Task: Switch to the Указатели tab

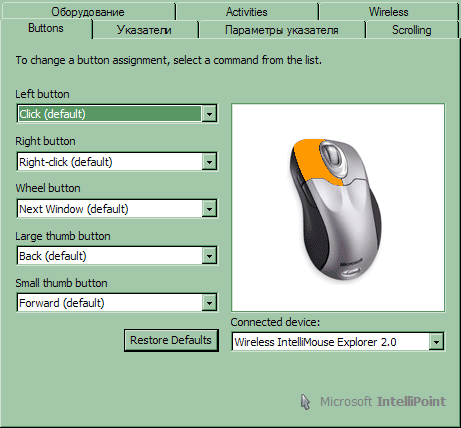Action: coord(144,30)
